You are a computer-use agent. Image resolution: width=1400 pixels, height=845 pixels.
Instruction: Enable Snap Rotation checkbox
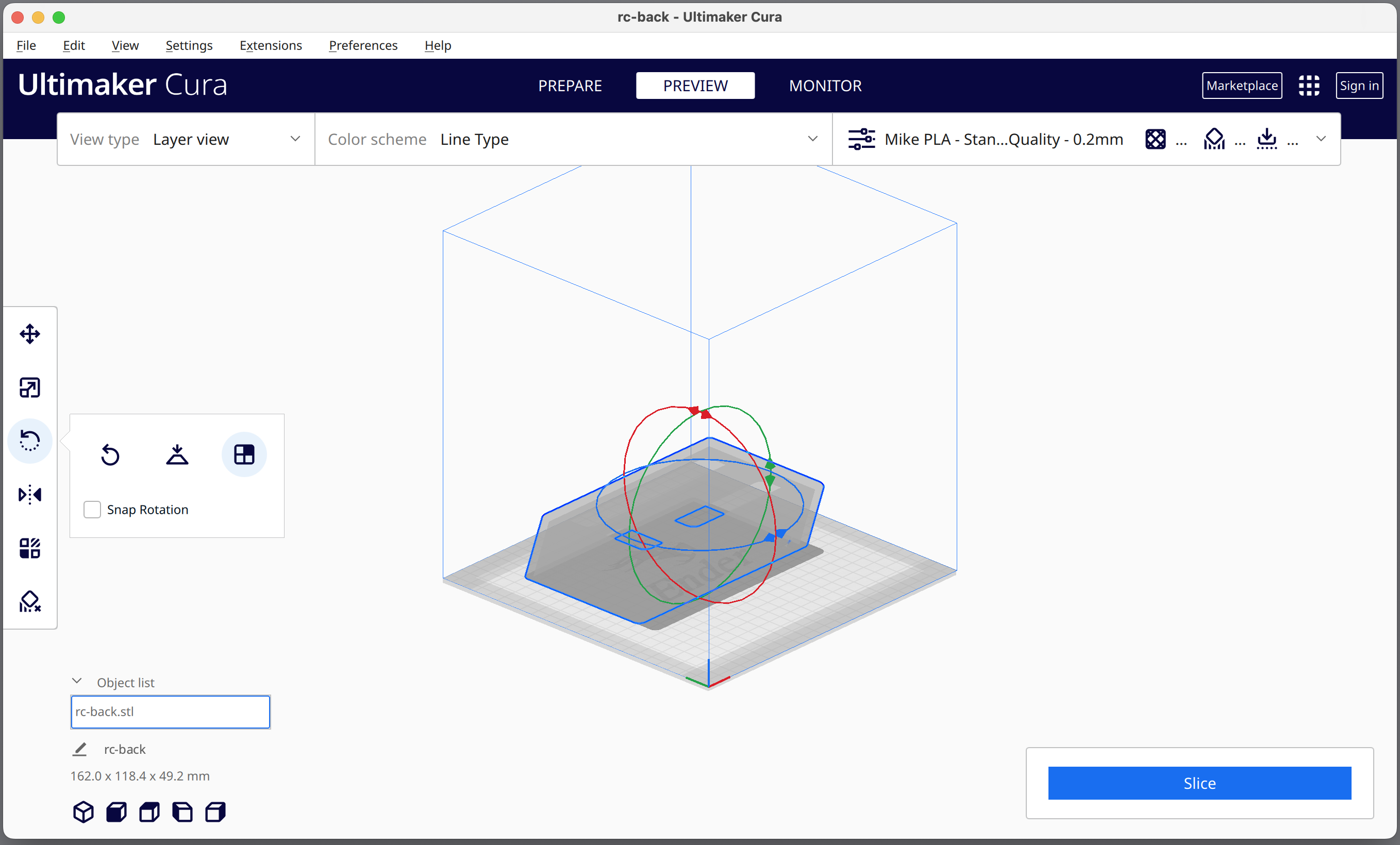[x=92, y=509]
